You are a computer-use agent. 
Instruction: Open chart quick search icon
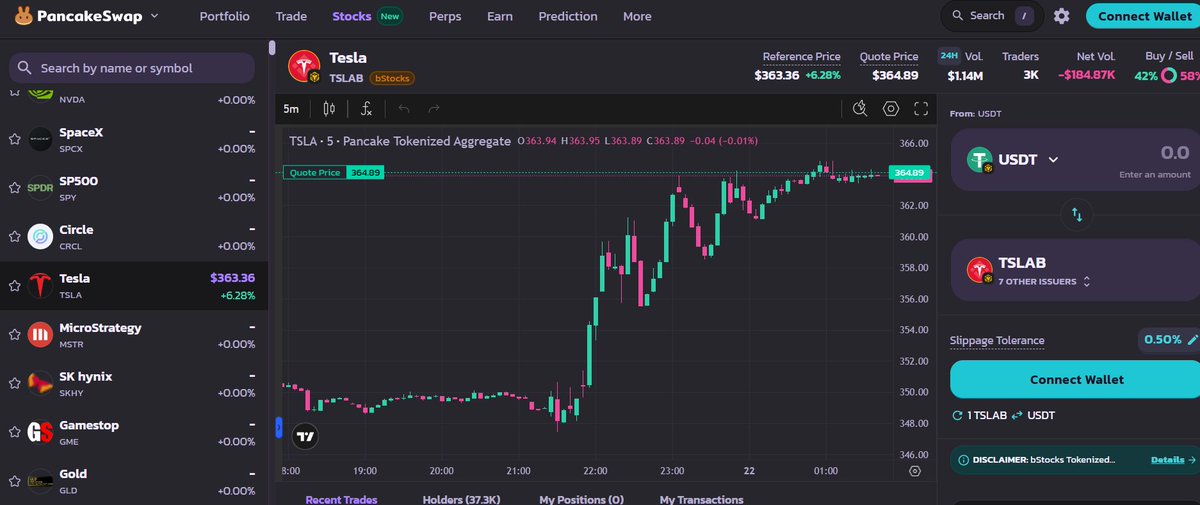(860, 109)
